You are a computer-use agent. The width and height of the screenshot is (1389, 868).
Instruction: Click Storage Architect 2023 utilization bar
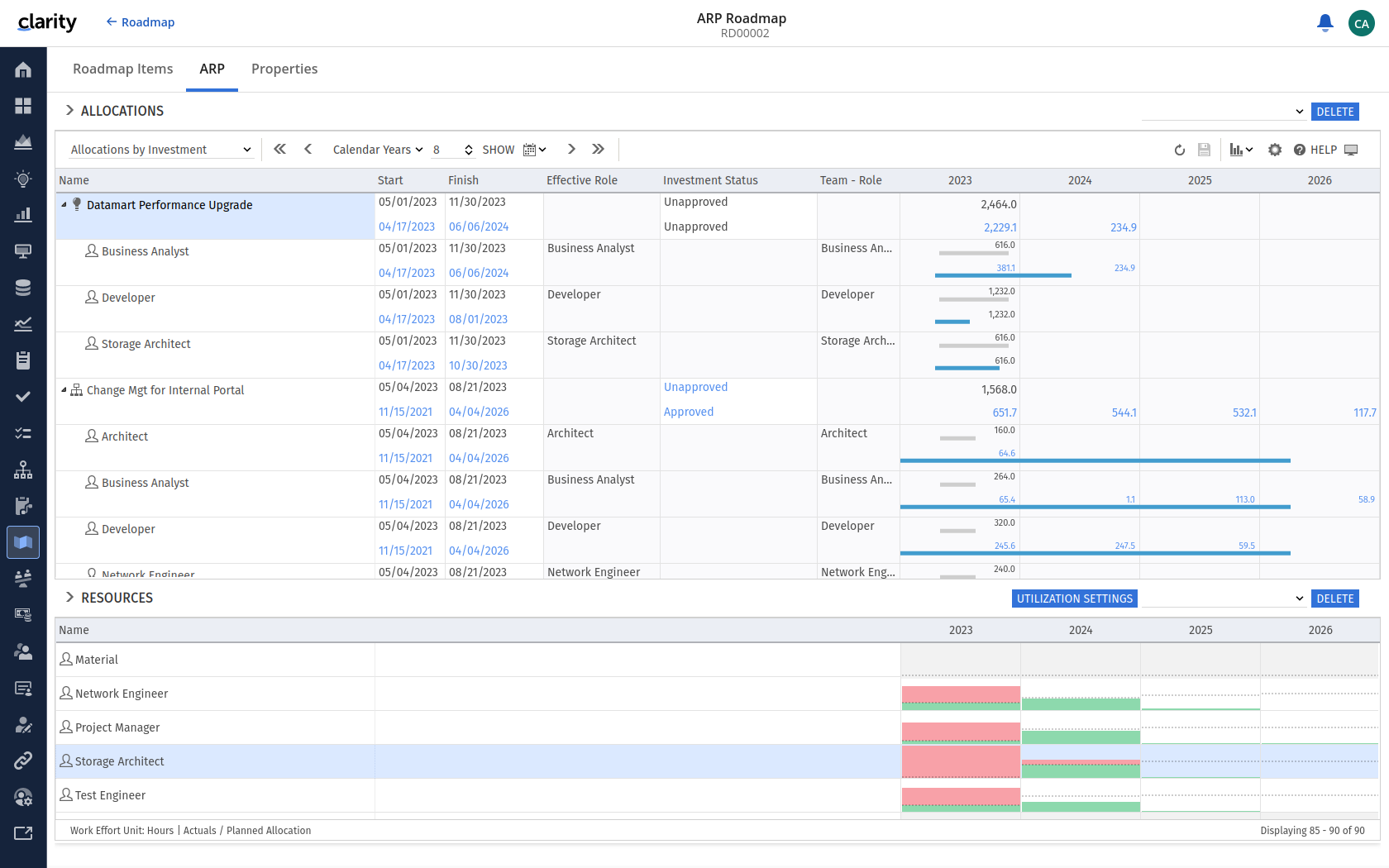point(961,761)
